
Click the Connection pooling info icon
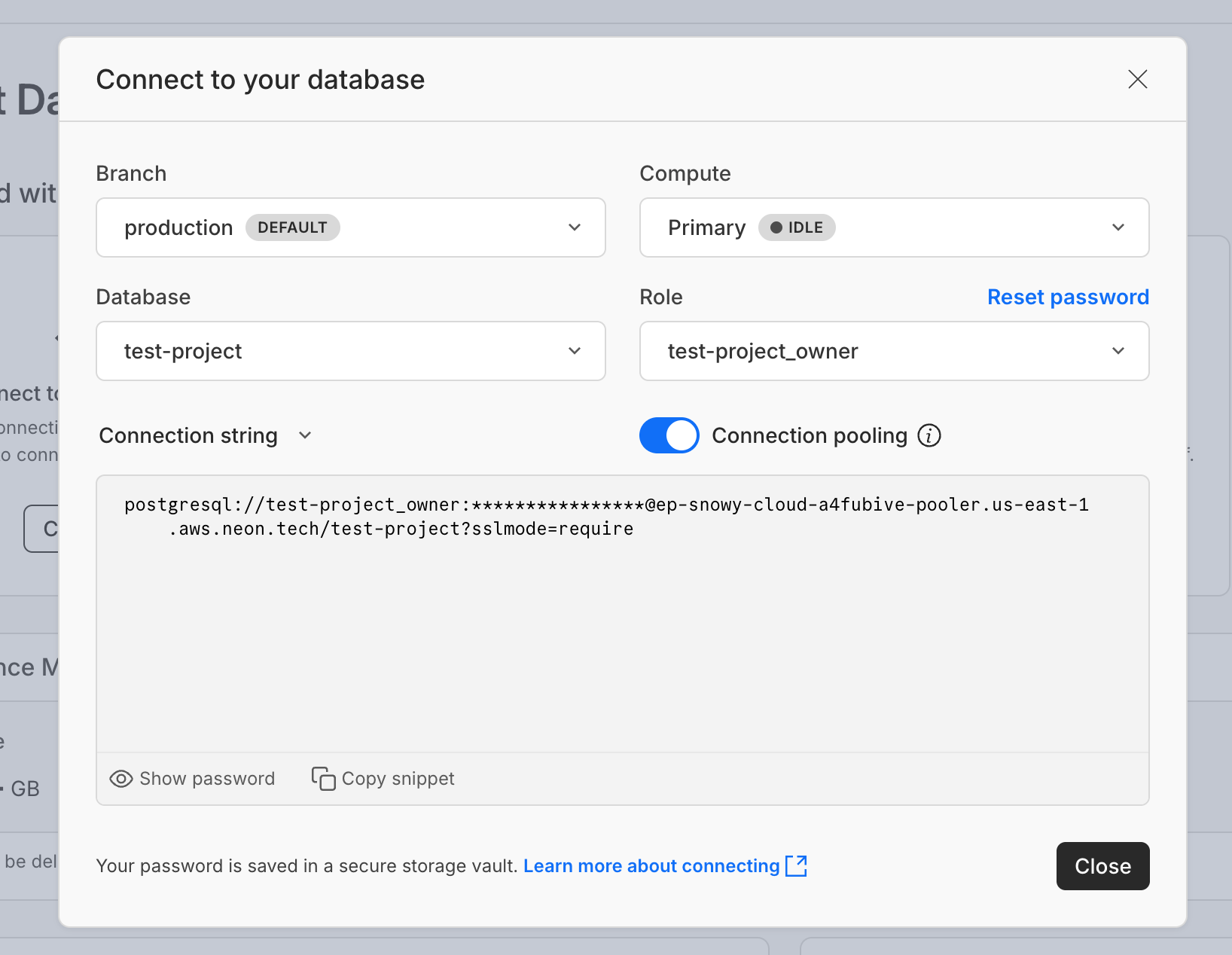pos(930,435)
